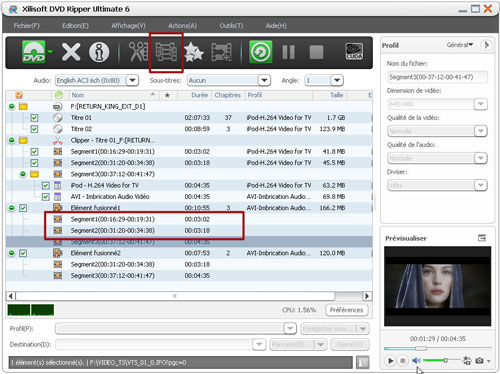Viewport: 500px width, 374px height.
Task: Open the Général profile mode selector
Action: [460, 45]
